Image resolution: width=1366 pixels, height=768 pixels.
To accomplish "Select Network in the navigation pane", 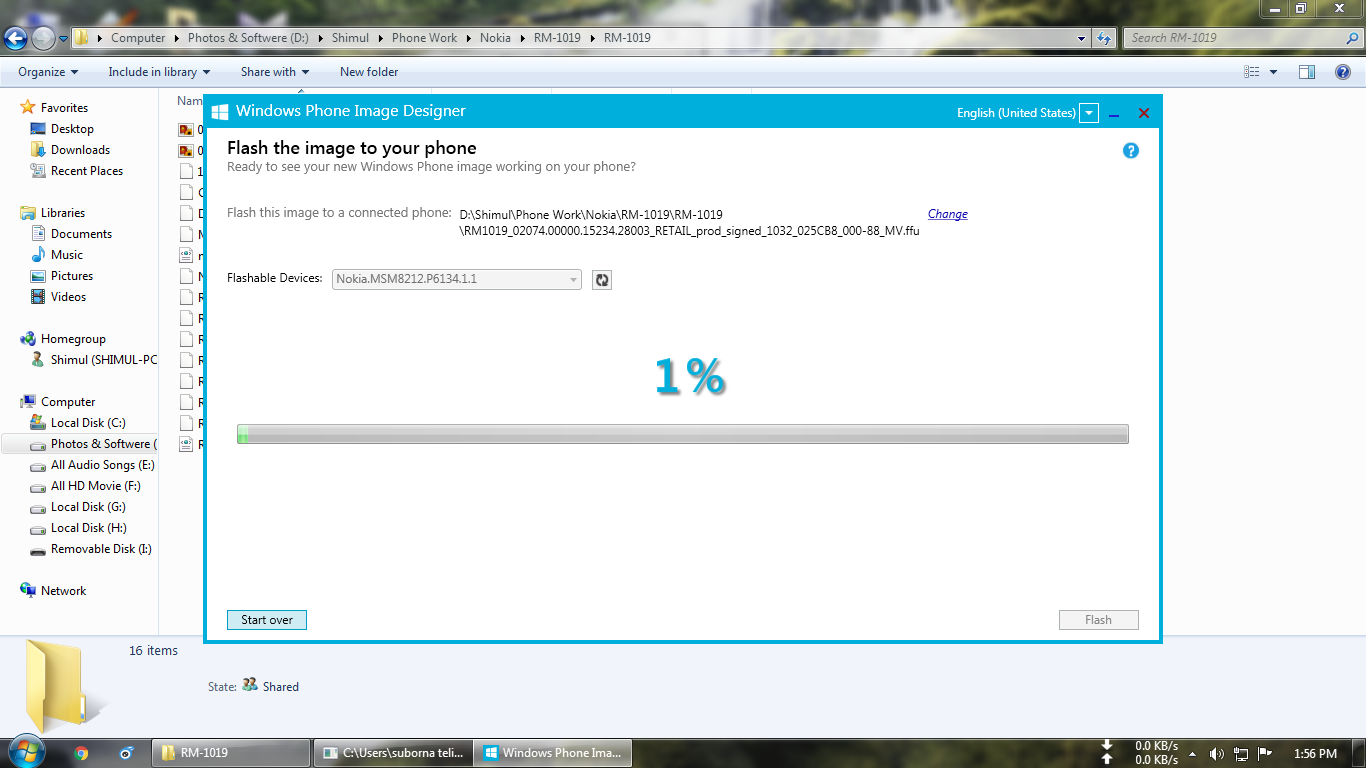I will click(63, 591).
